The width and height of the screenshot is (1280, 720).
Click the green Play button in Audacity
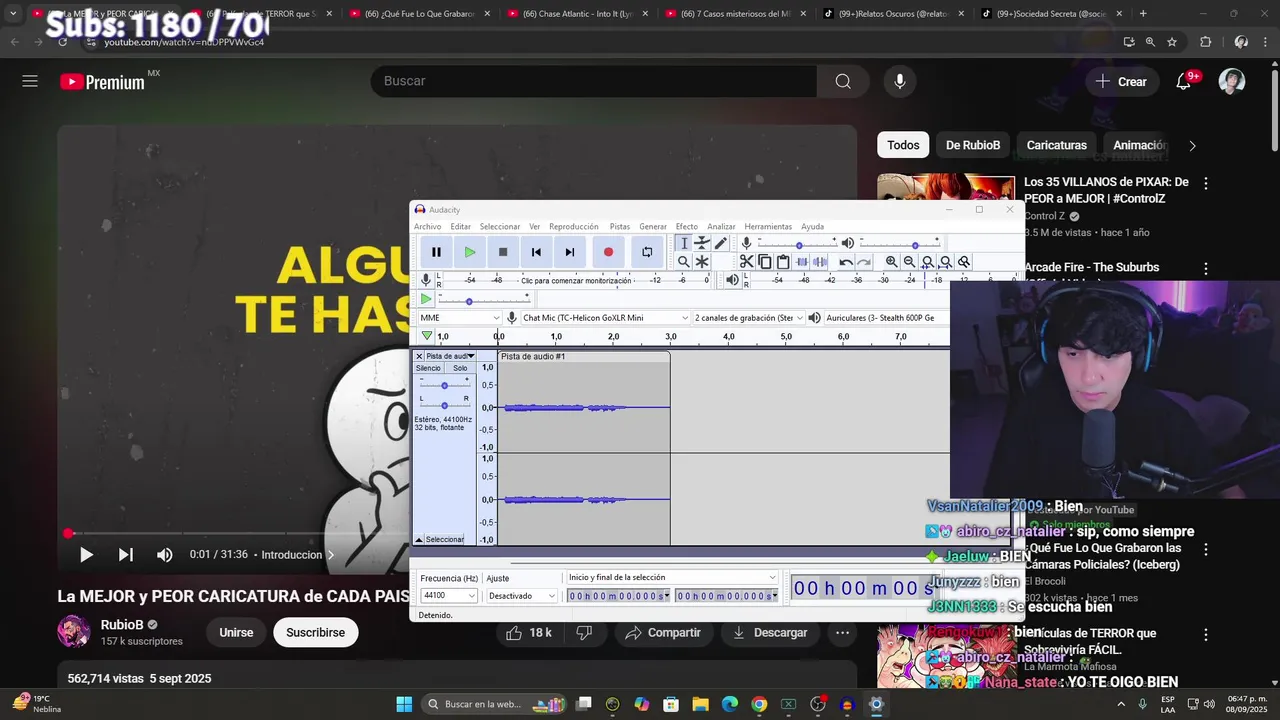pyautogui.click(x=469, y=252)
